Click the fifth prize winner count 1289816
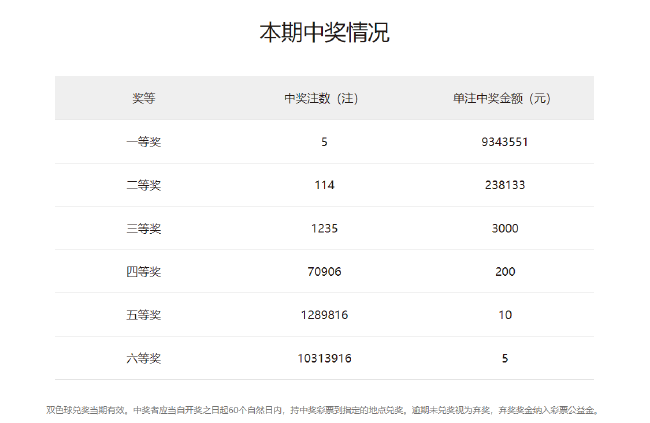 pyautogui.click(x=324, y=315)
